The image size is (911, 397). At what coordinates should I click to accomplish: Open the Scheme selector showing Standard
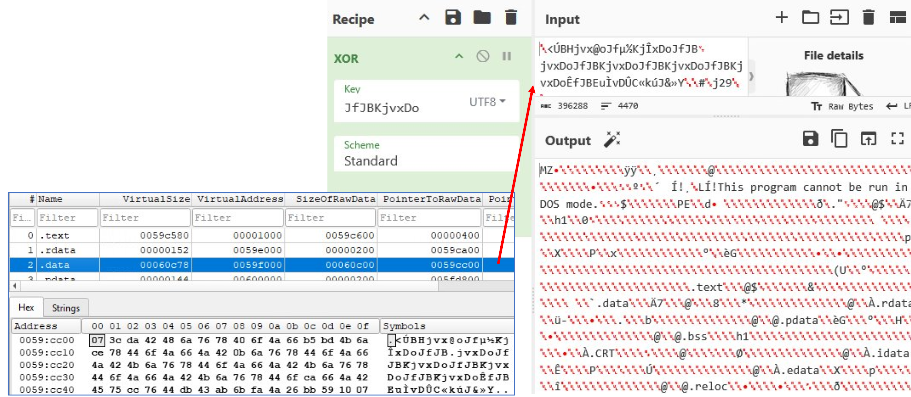pyautogui.click(x=426, y=153)
